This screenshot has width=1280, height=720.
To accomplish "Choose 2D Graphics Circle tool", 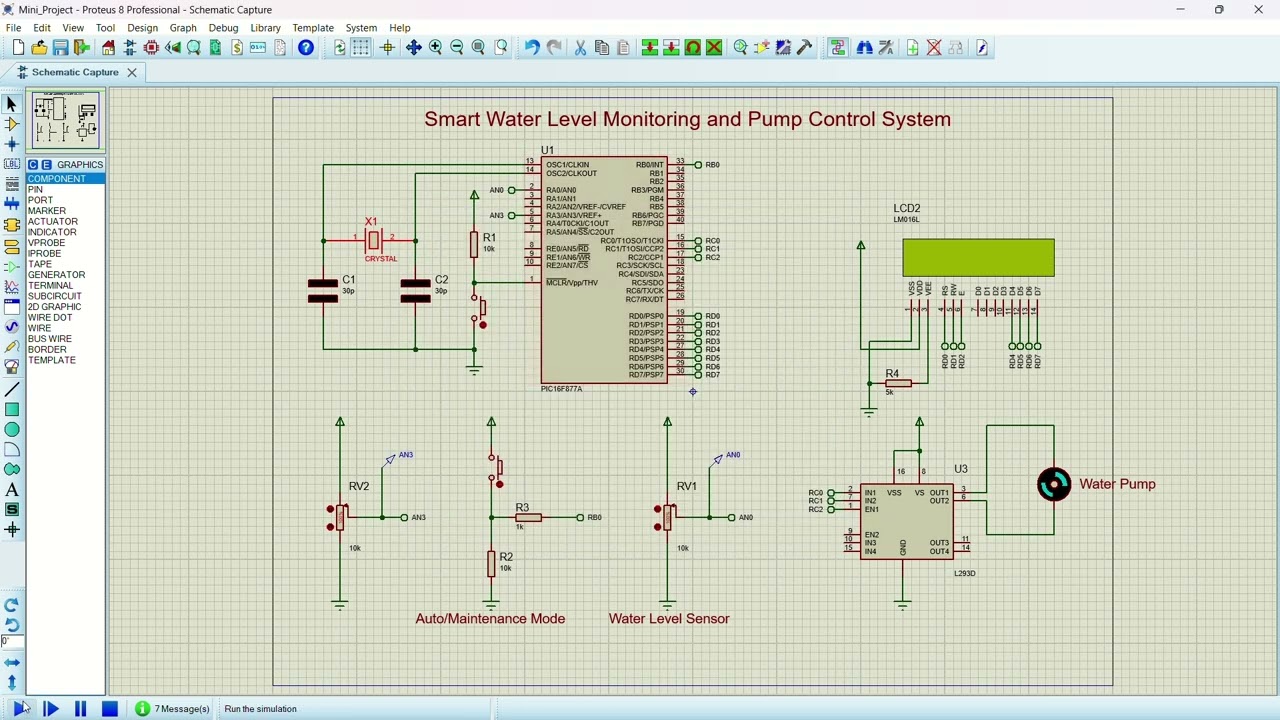I will [x=12, y=430].
